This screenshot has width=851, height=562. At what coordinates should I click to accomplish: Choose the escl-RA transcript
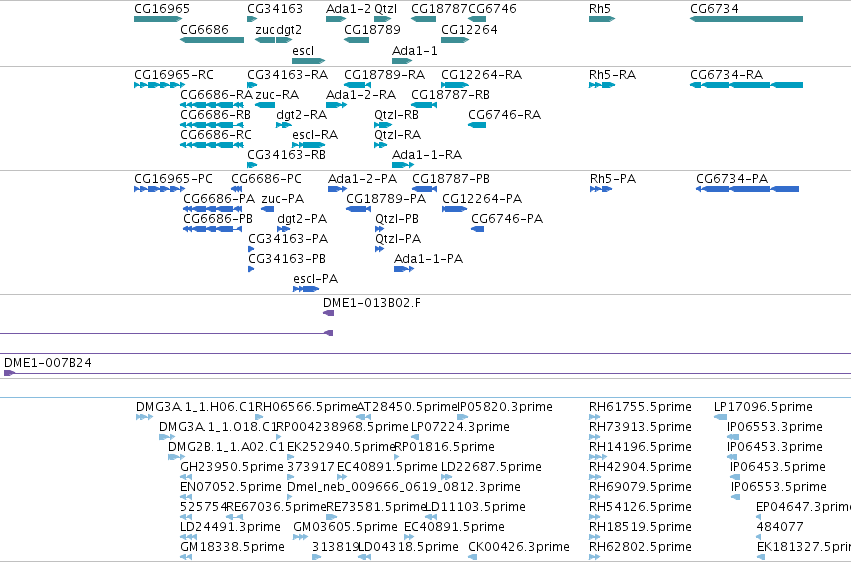coord(308,145)
